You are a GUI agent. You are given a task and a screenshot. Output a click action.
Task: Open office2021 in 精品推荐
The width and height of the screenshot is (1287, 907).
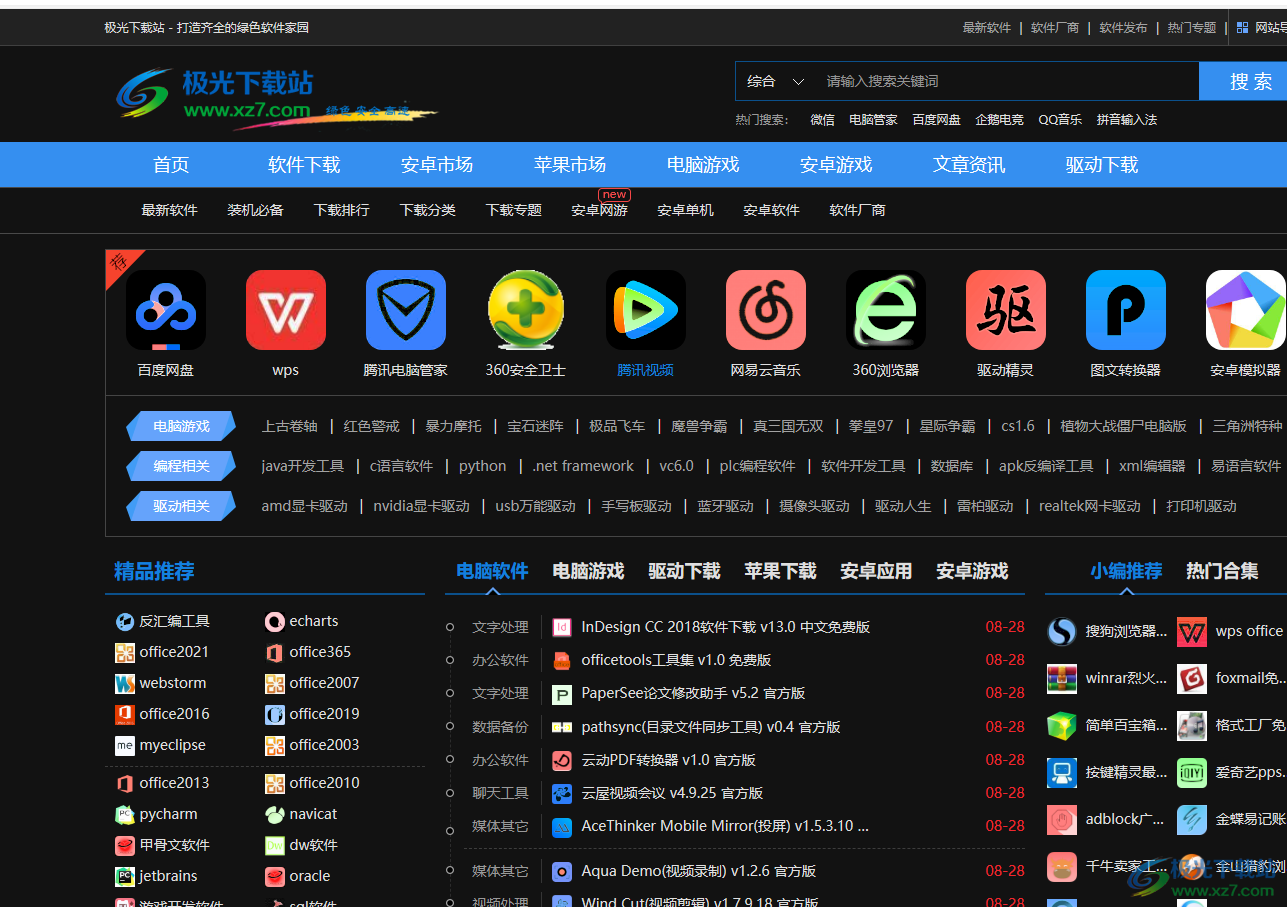174,652
